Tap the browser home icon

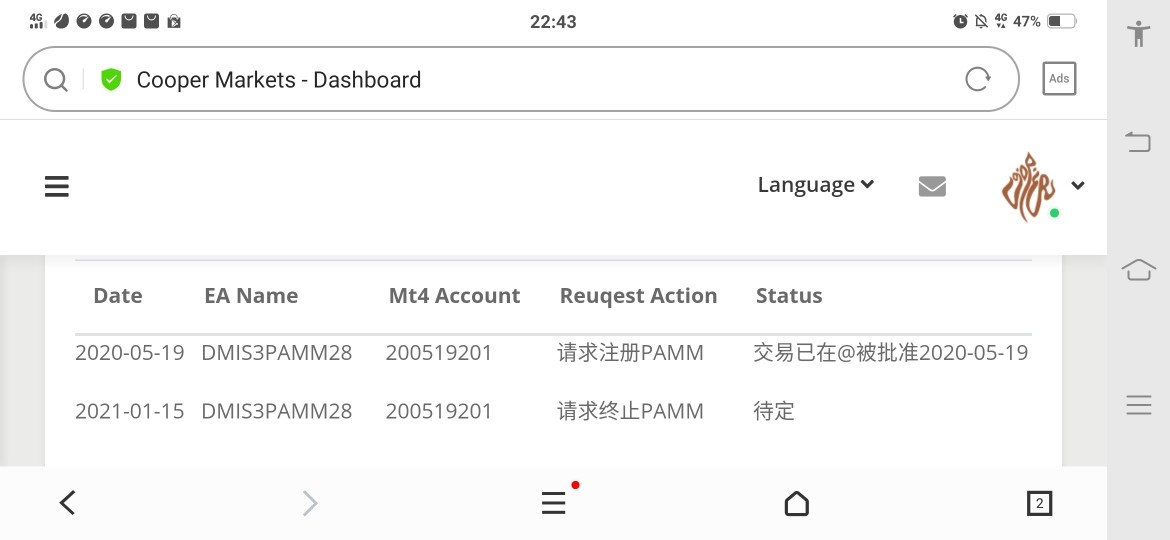pos(796,503)
